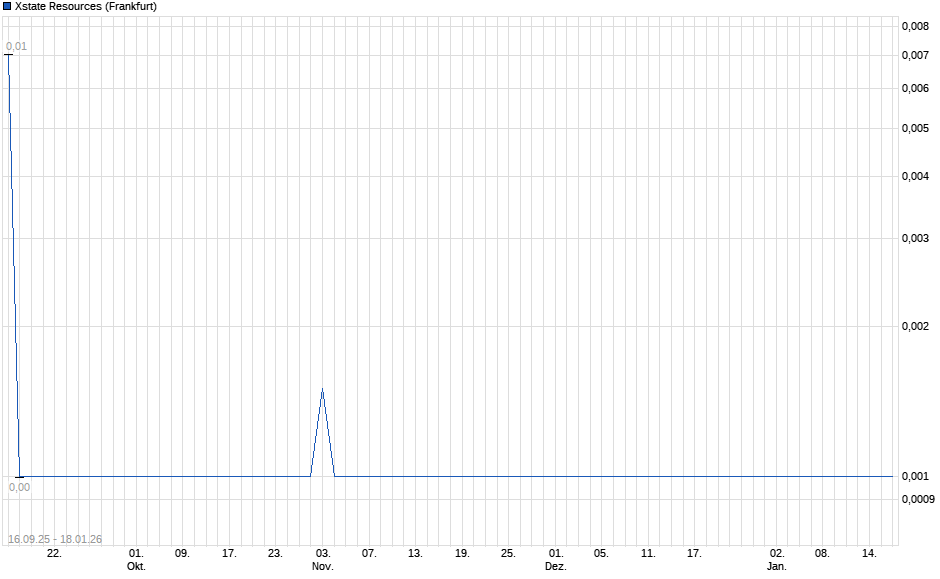Click the date range label 16.09.25 - 18.01.26

point(54,538)
